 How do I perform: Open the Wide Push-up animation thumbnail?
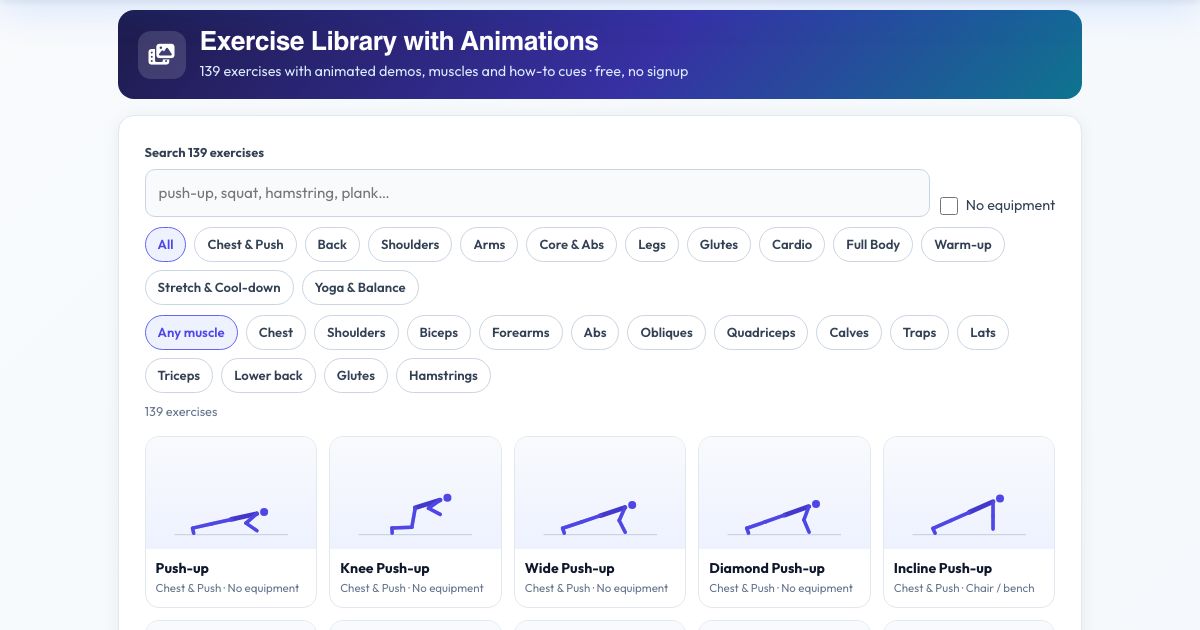[600, 493]
